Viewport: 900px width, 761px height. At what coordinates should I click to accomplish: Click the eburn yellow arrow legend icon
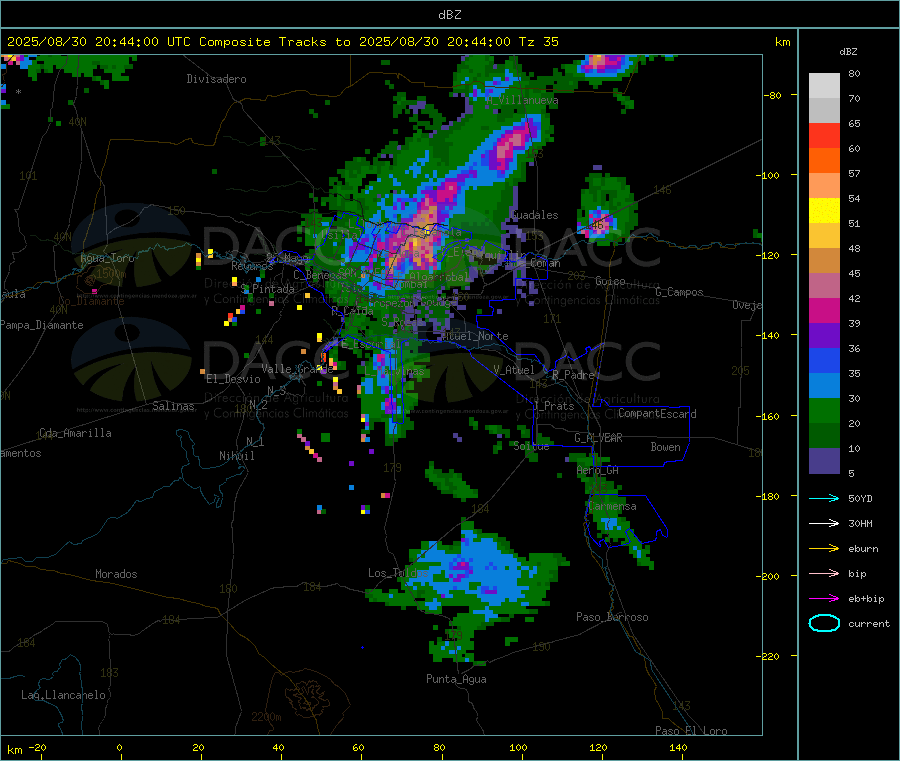coord(824,548)
